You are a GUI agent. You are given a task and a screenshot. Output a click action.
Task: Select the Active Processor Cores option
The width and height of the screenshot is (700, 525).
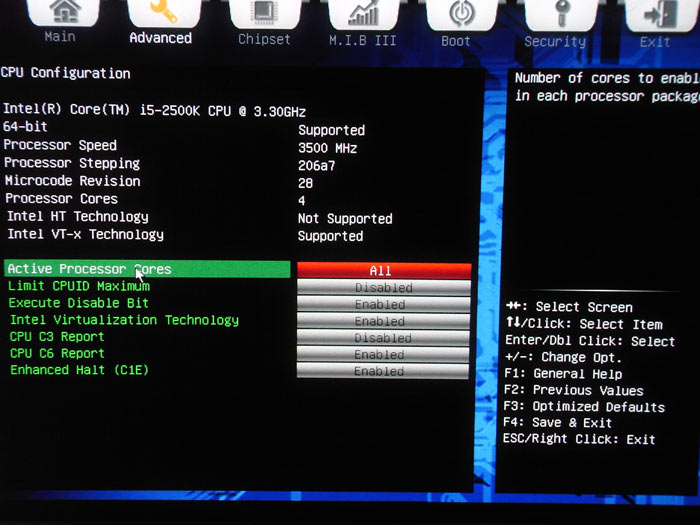click(147, 269)
